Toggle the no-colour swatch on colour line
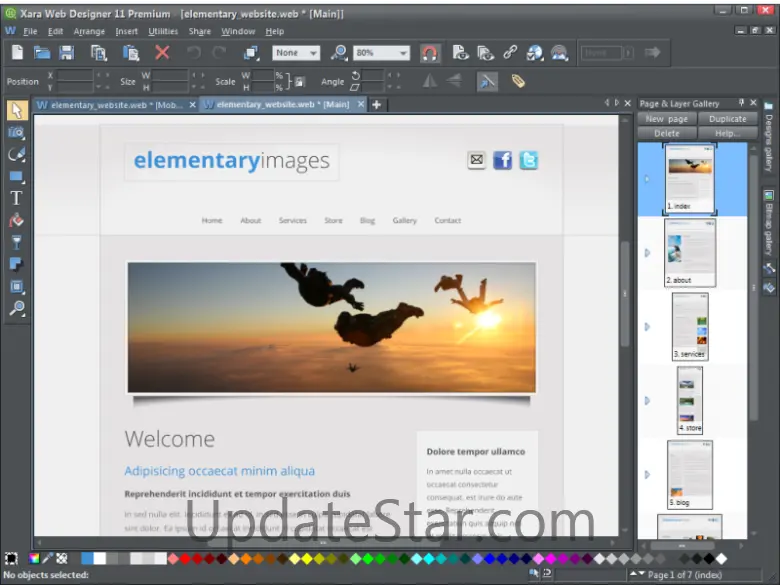Image resolution: width=780 pixels, height=585 pixels. click(x=62, y=558)
